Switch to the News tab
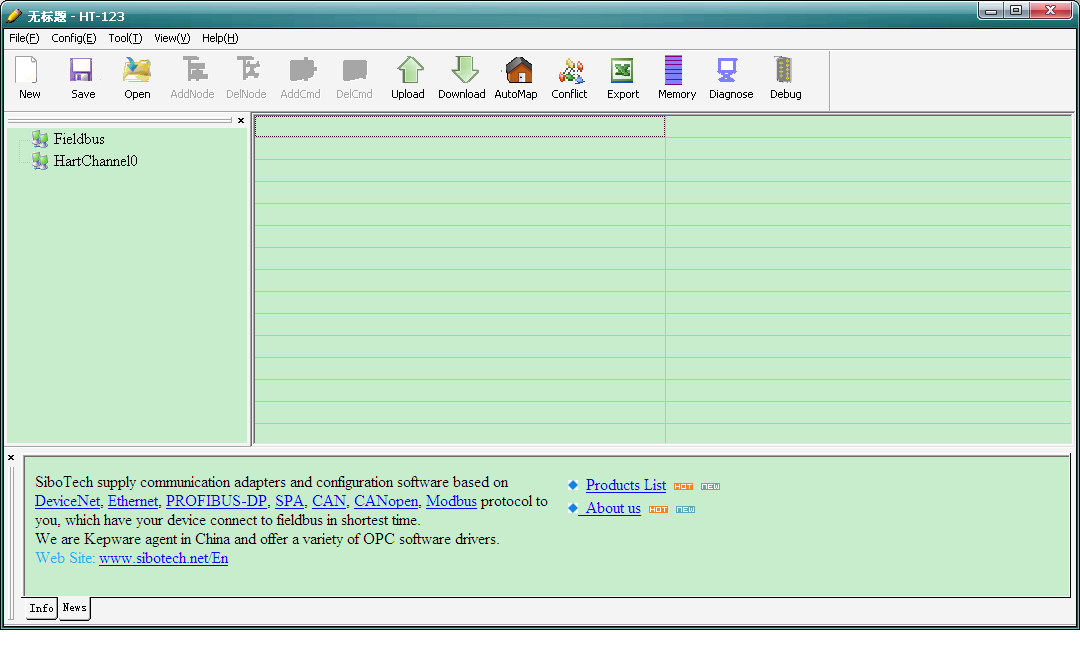The image size is (1080, 652). point(75,608)
